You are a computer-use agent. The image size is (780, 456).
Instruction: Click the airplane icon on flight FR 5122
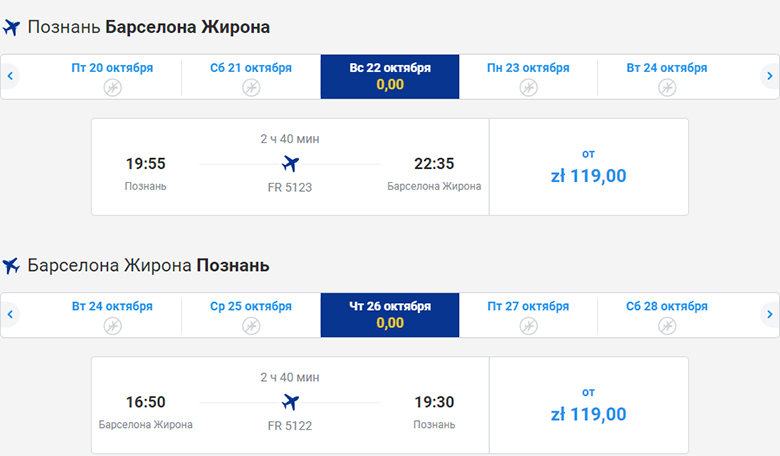[x=290, y=402]
